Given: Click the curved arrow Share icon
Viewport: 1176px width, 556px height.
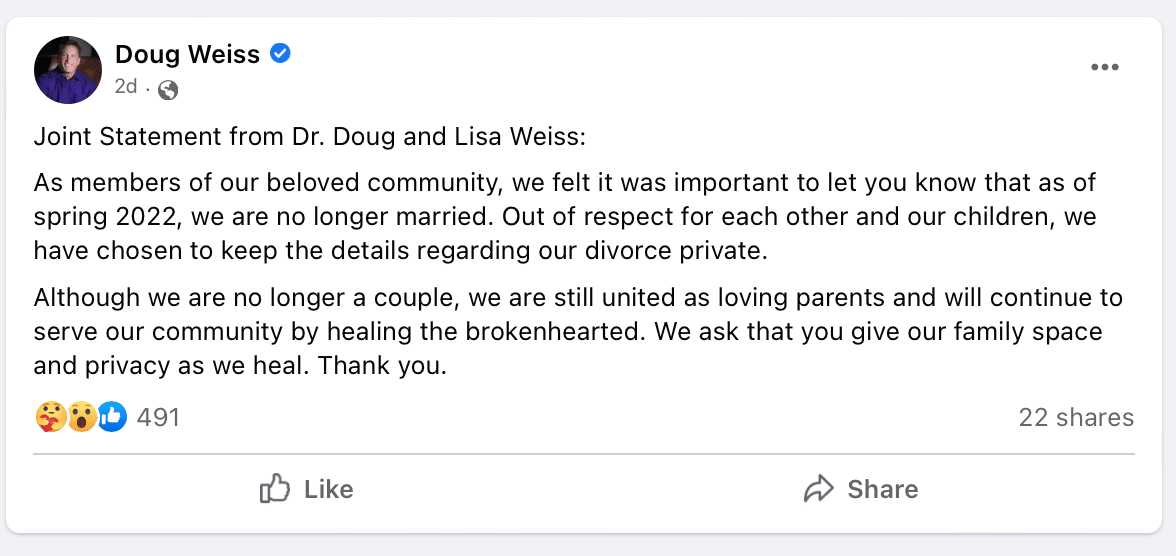Looking at the screenshot, I should click(818, 489).
